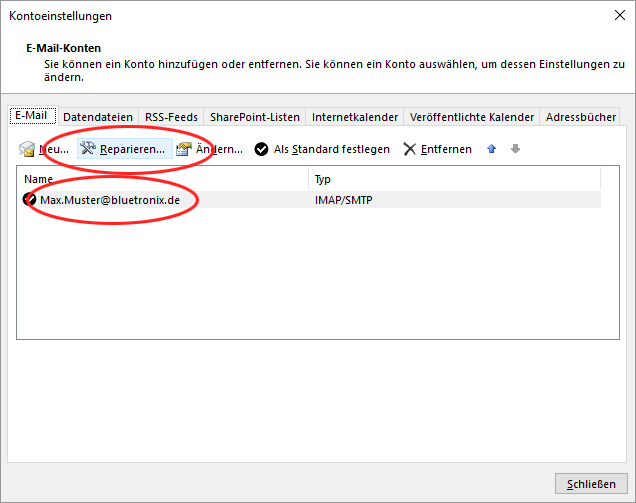Click the Schließen button
The height and width of the screenshot is (503, 636).
[591, 484]
